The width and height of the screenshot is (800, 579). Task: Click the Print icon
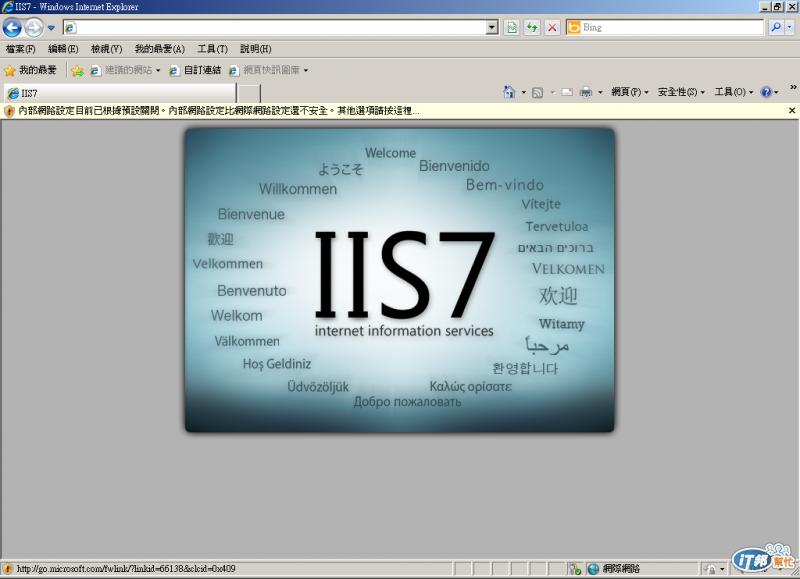click(586, 92)
